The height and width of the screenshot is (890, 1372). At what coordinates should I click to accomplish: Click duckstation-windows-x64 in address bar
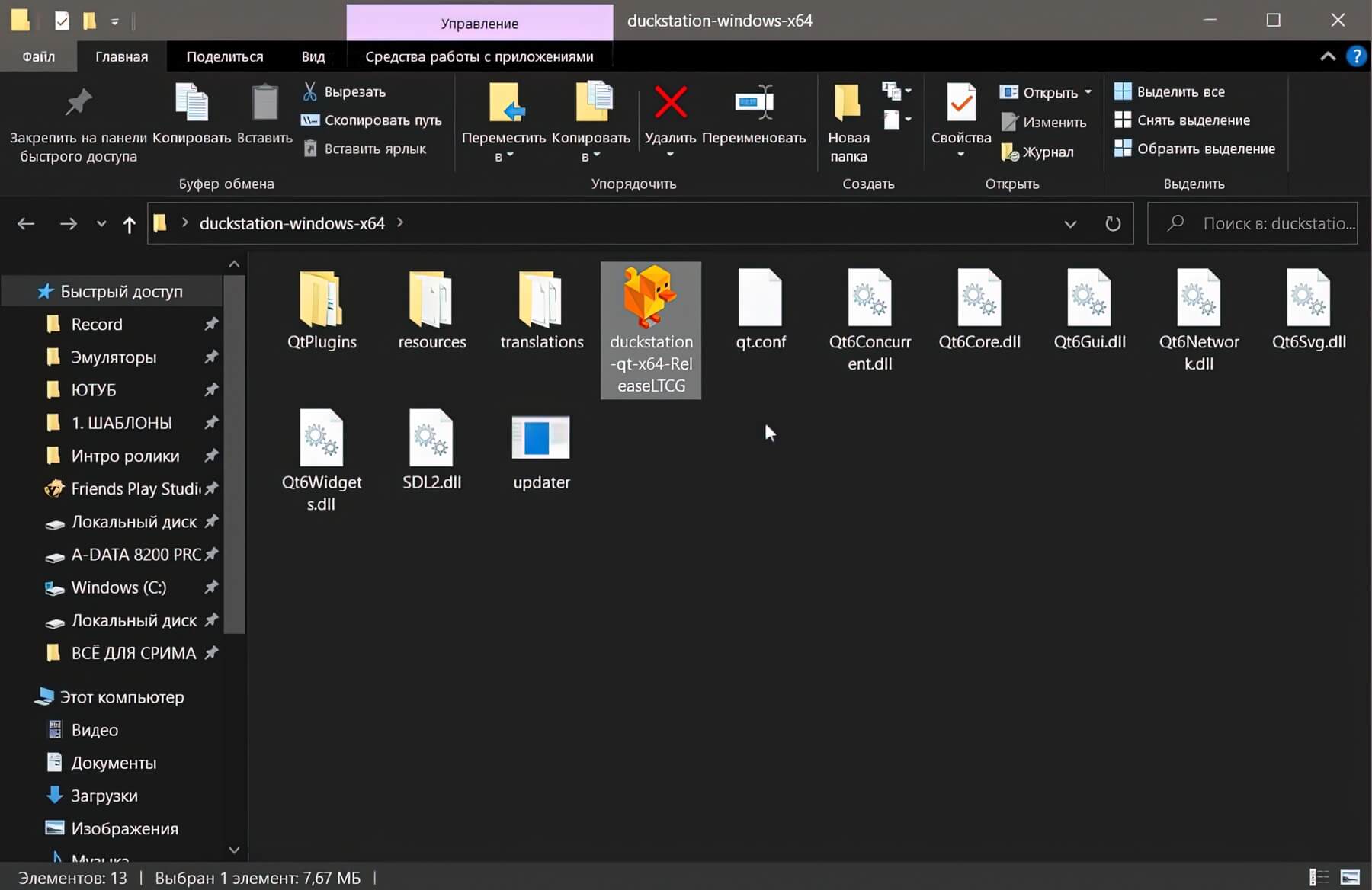(292, 223)
